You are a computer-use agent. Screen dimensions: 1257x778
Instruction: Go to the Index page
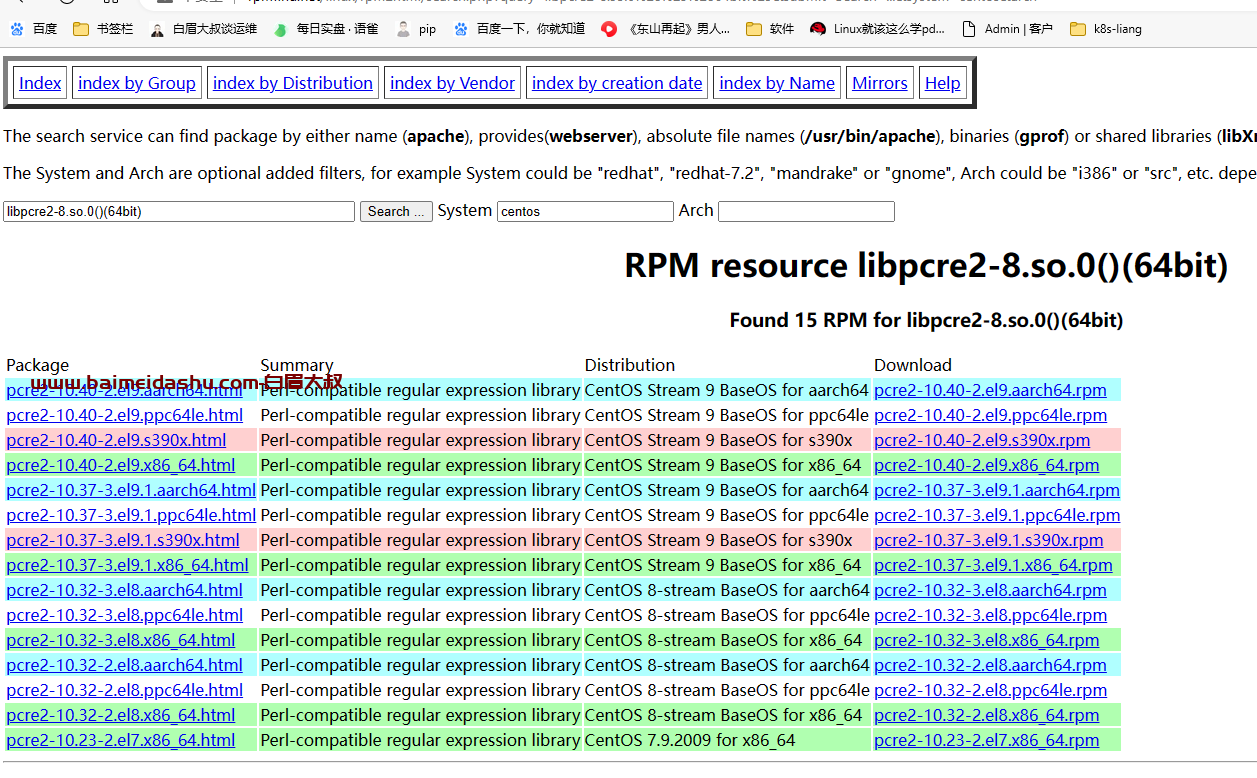[x=40, y=83]
